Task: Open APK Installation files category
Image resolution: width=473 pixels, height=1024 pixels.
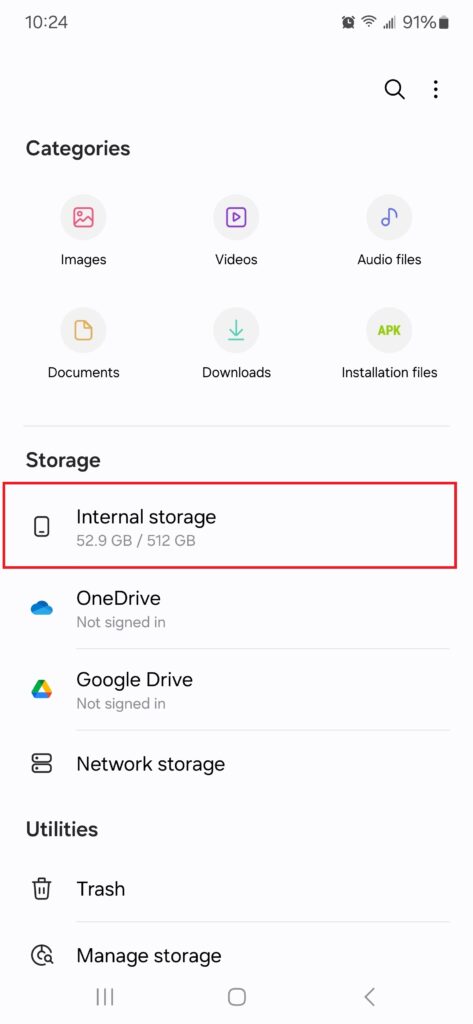Action: pos(389,344)
